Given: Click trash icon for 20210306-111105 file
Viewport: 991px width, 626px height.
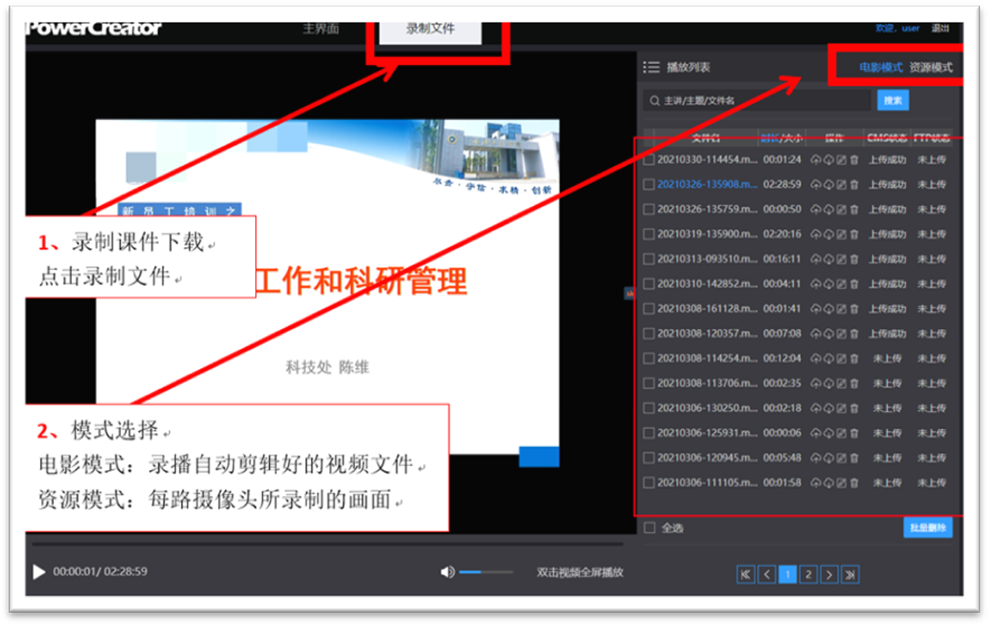Looking at the screenshot, I should (854, 483).
